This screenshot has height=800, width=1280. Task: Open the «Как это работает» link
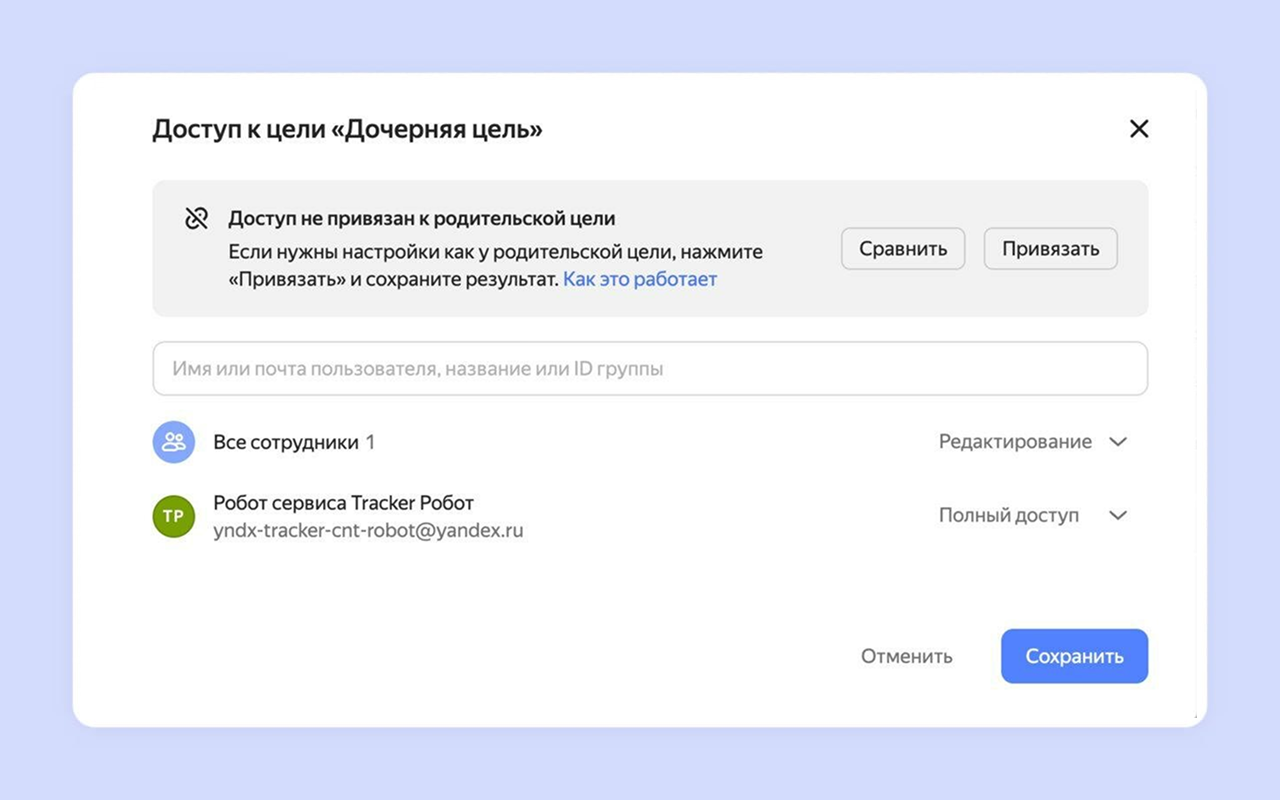[640, 280]
